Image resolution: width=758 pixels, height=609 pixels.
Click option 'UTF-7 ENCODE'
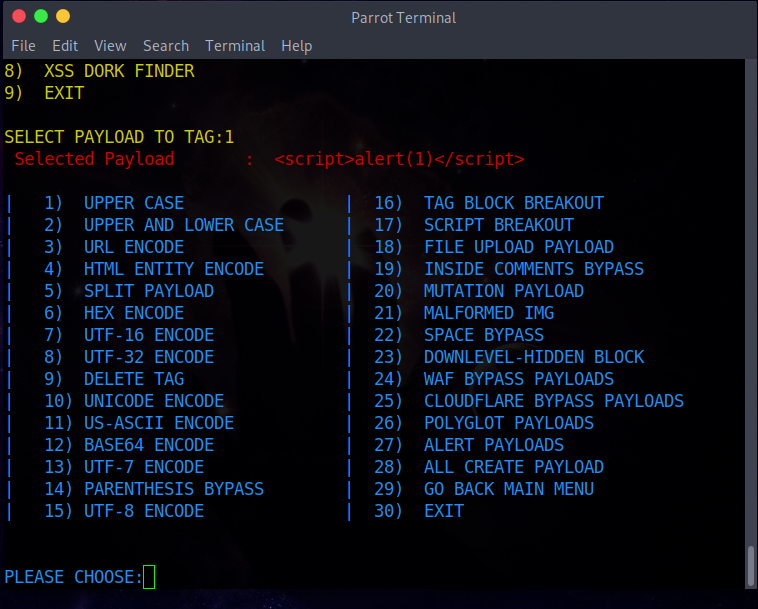click(x=144, y=467)
